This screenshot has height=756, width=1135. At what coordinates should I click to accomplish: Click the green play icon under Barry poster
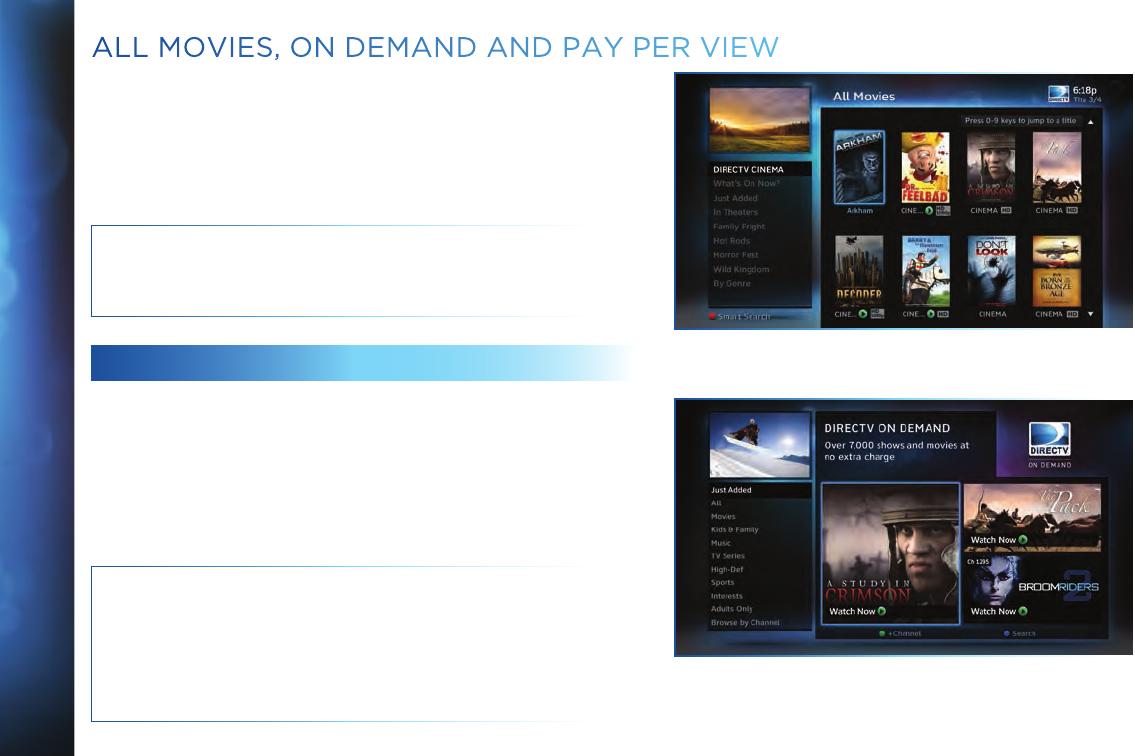tap(929, 314)
